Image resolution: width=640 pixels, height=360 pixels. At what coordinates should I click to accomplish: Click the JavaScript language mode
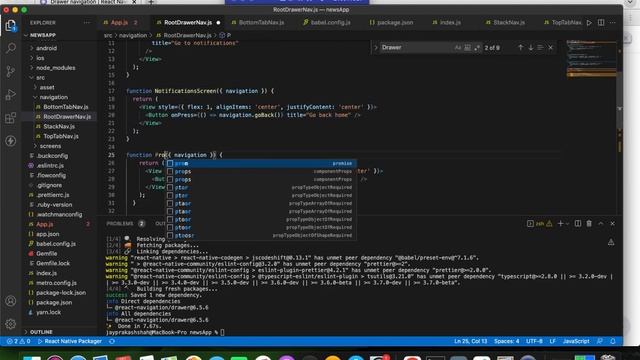576,341
